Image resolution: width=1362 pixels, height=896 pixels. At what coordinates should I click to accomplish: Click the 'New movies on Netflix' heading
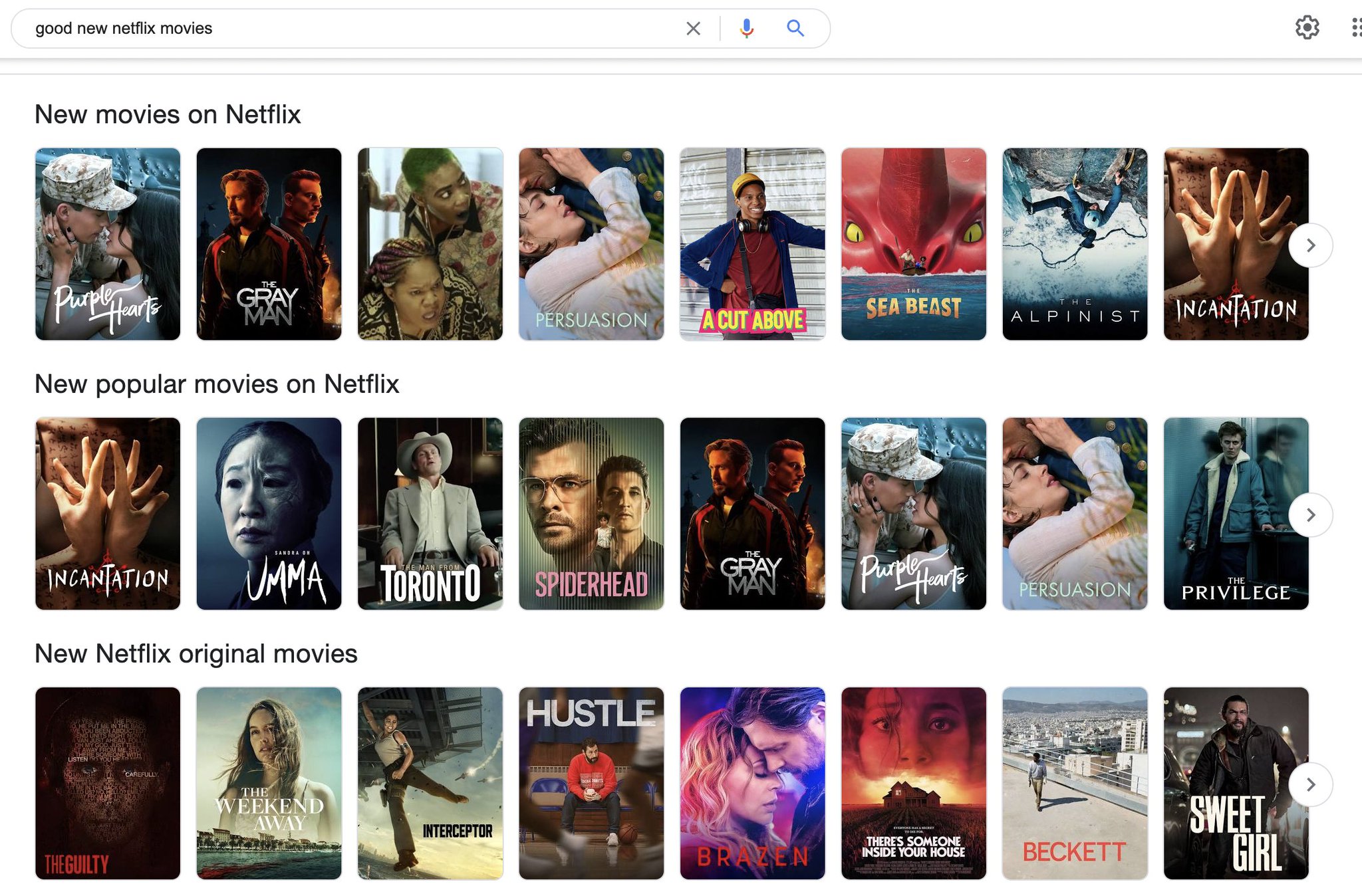(168, 114)
